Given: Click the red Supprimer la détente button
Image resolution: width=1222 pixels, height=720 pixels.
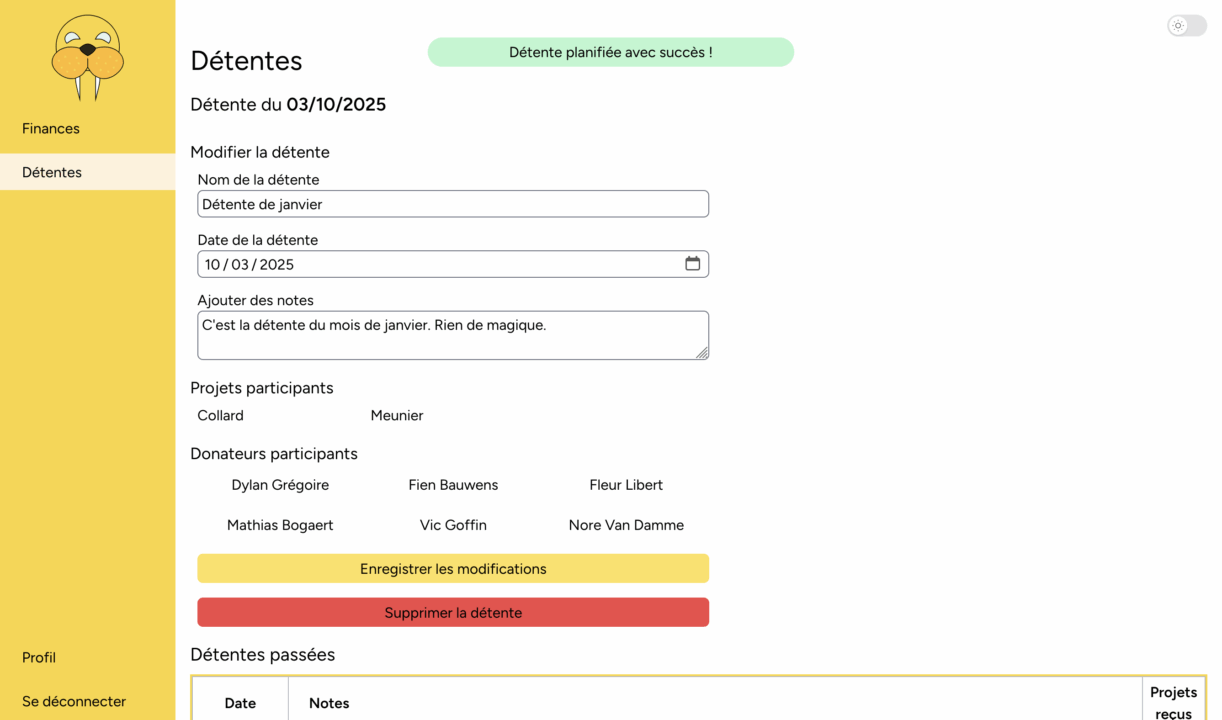Looking at the screenshot, I should 452,612.
